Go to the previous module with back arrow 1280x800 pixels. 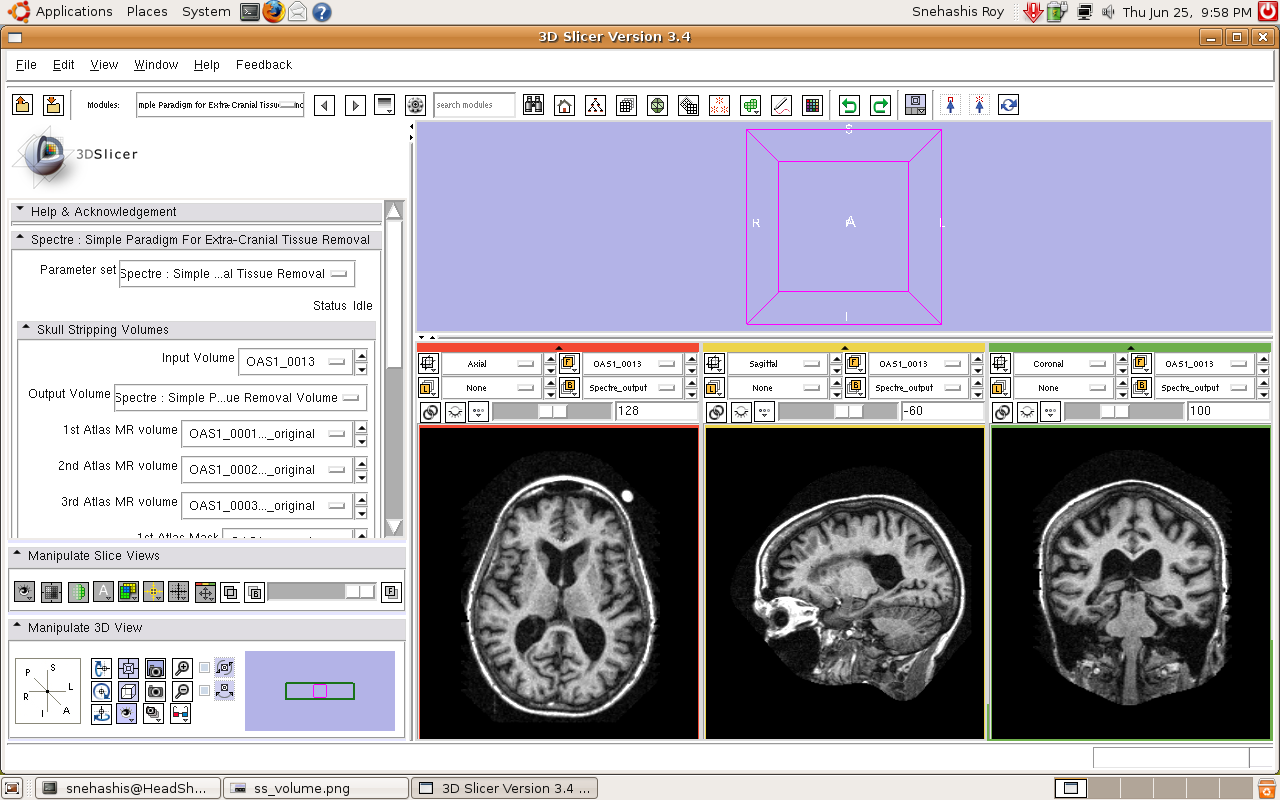324,105
